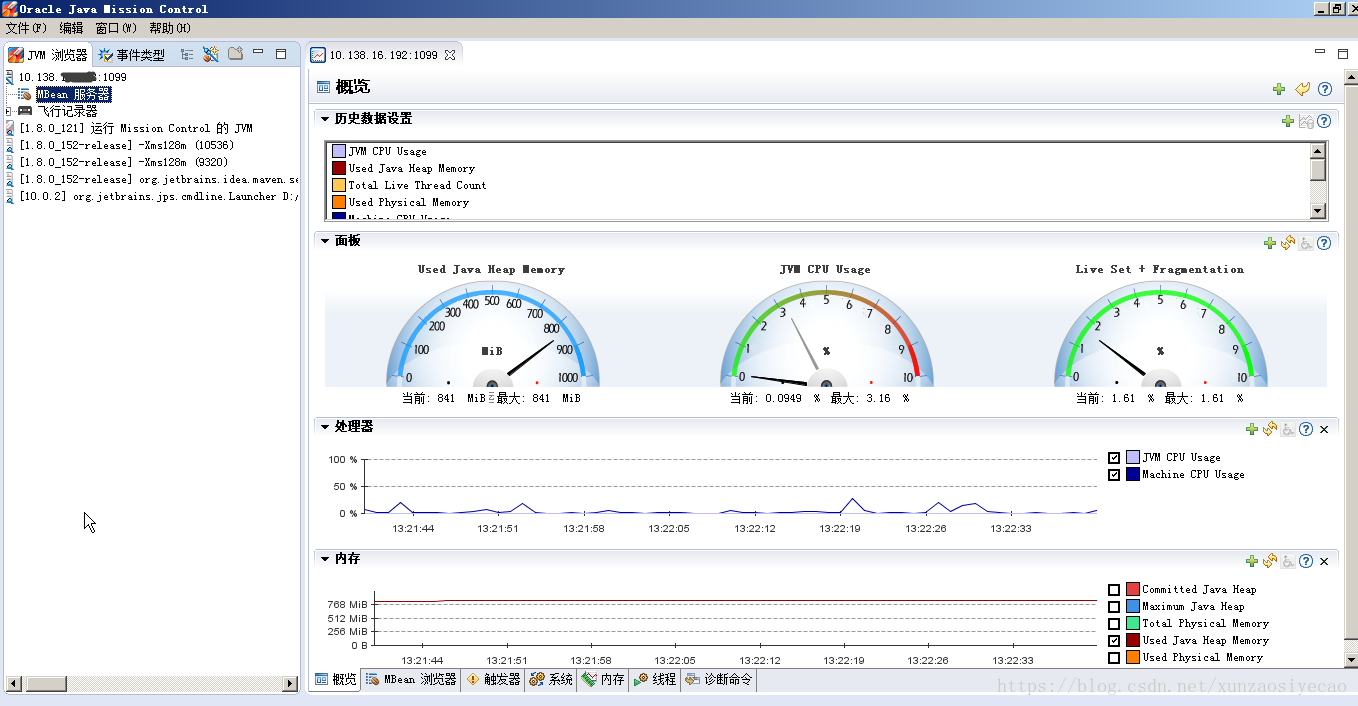
Task: Click Used Physical Memory swatch in history list
Action: pos(339,203)
